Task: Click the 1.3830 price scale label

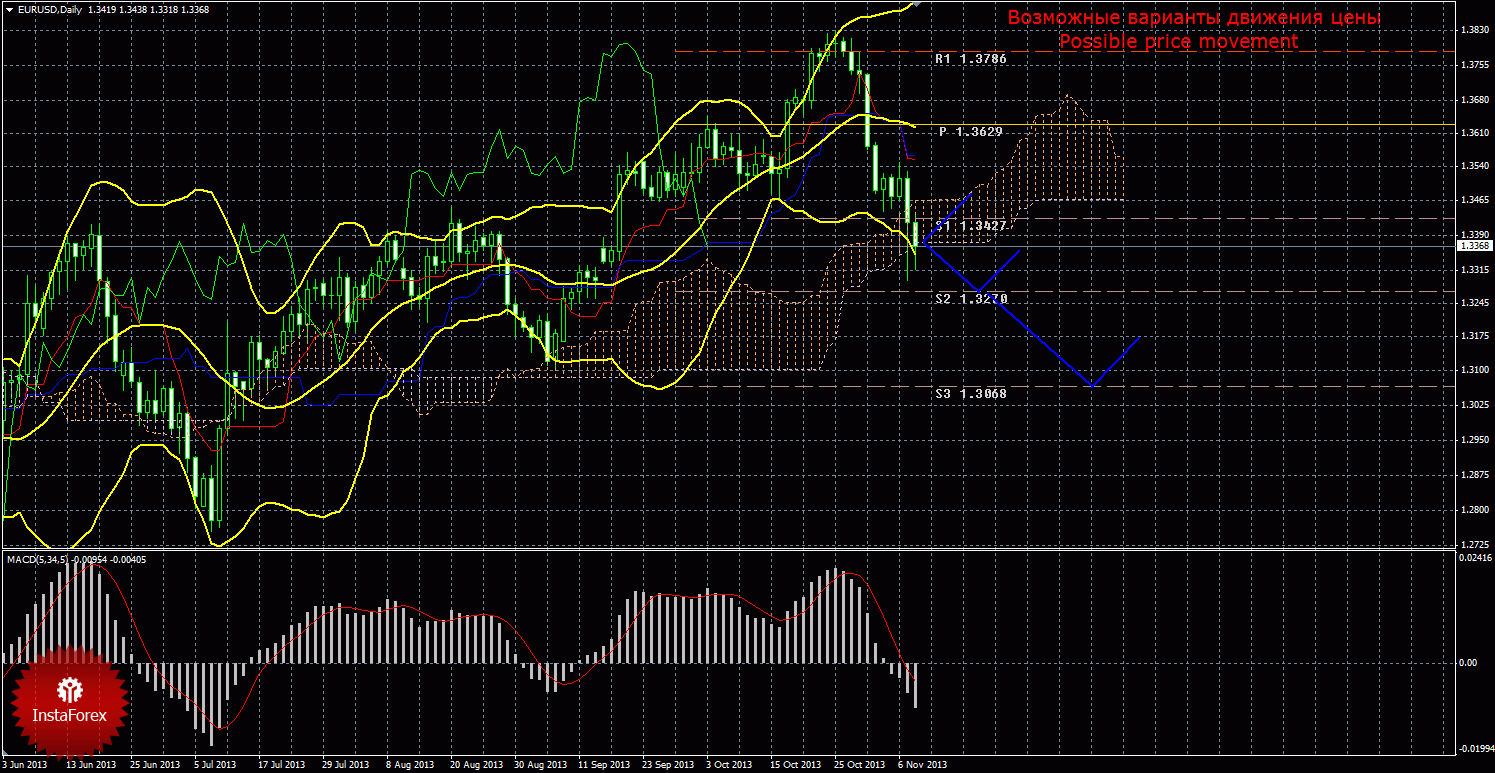Action: (x=1475, y=31)
